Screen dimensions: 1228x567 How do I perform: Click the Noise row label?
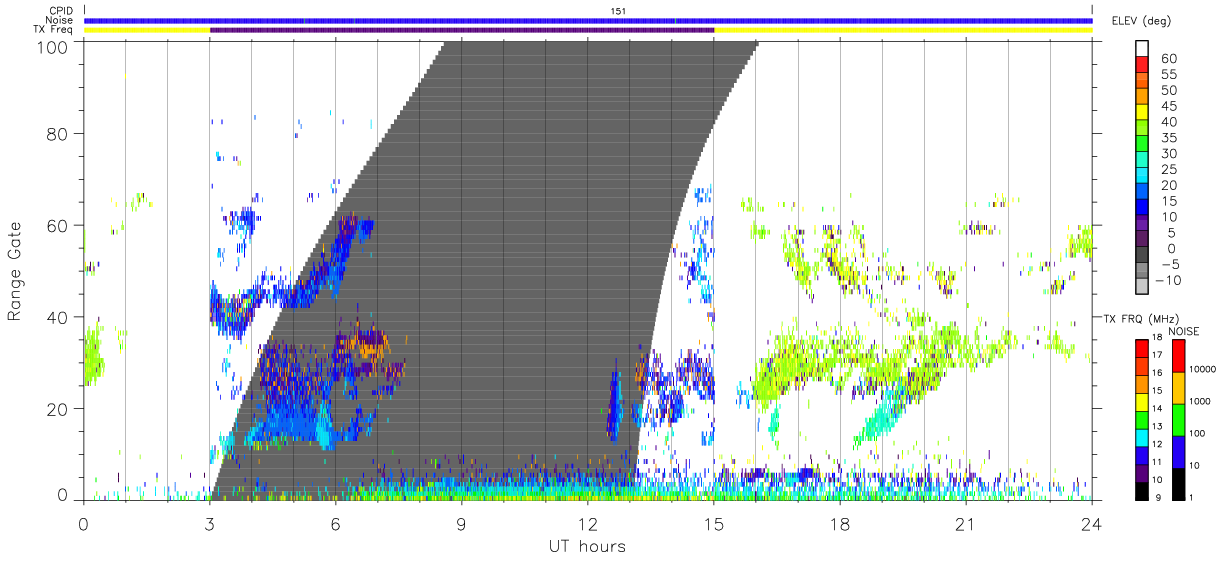click(59, 20)
